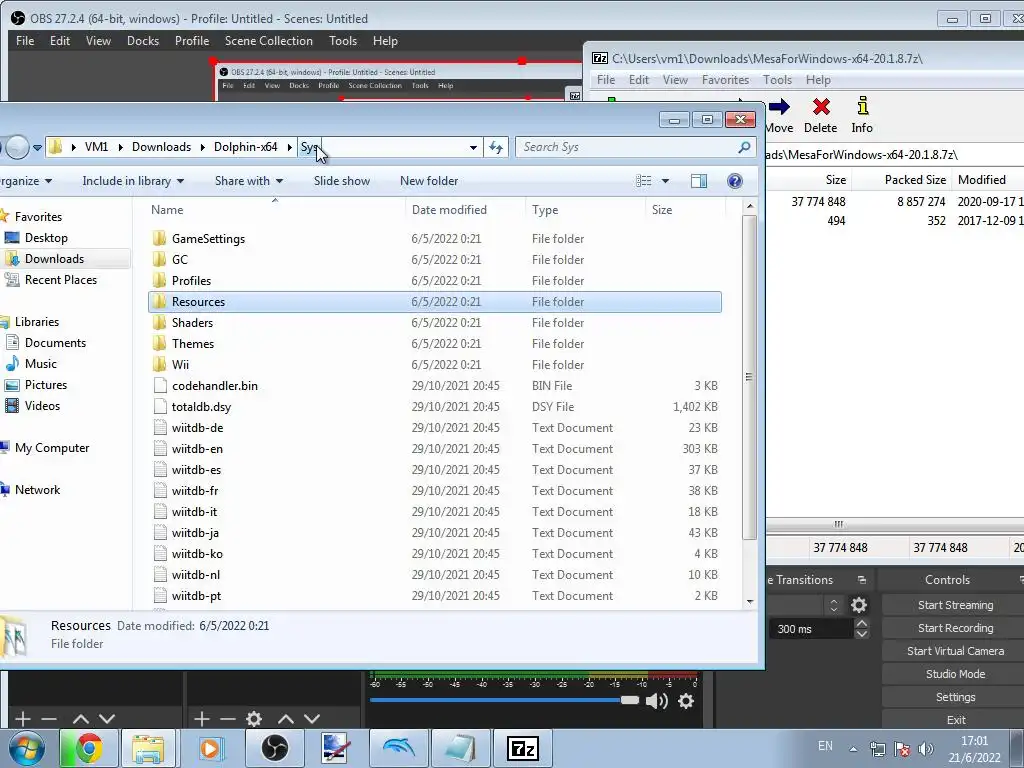Viewport: 1024px width, 768px height.
Task: Open Google Chrome from the taskbar
Action: click(x=88, y=748)
